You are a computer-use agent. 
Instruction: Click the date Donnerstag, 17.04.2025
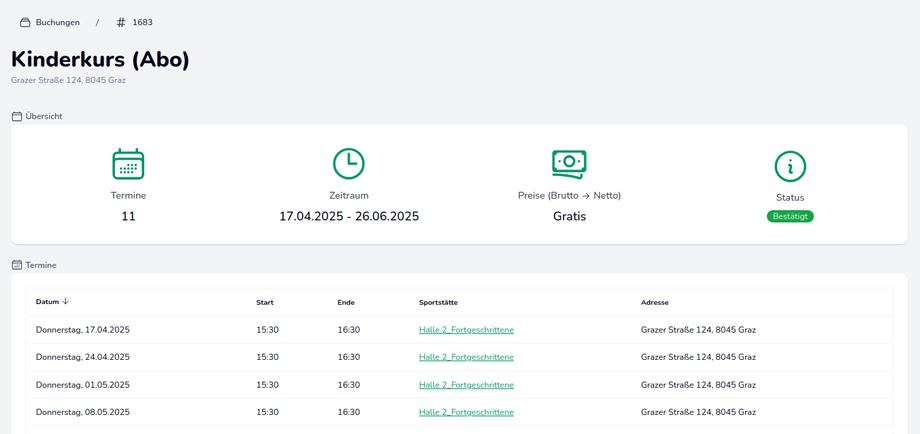click(83, 330)
